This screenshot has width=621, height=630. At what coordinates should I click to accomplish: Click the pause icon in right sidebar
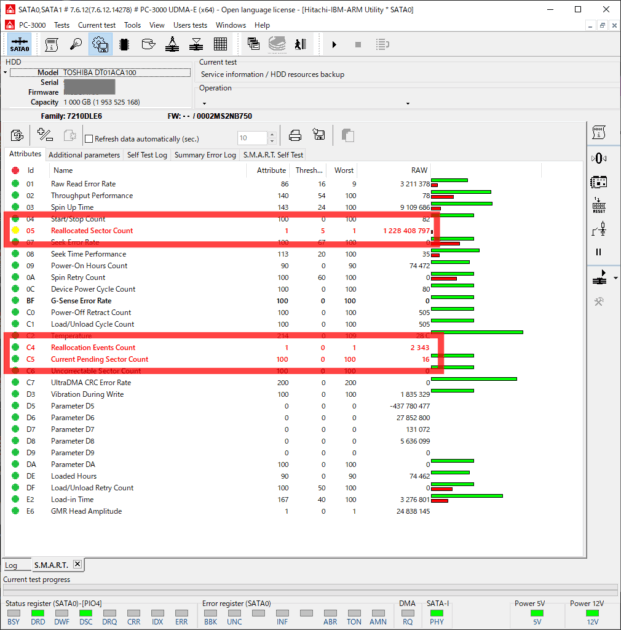(599, 252)
